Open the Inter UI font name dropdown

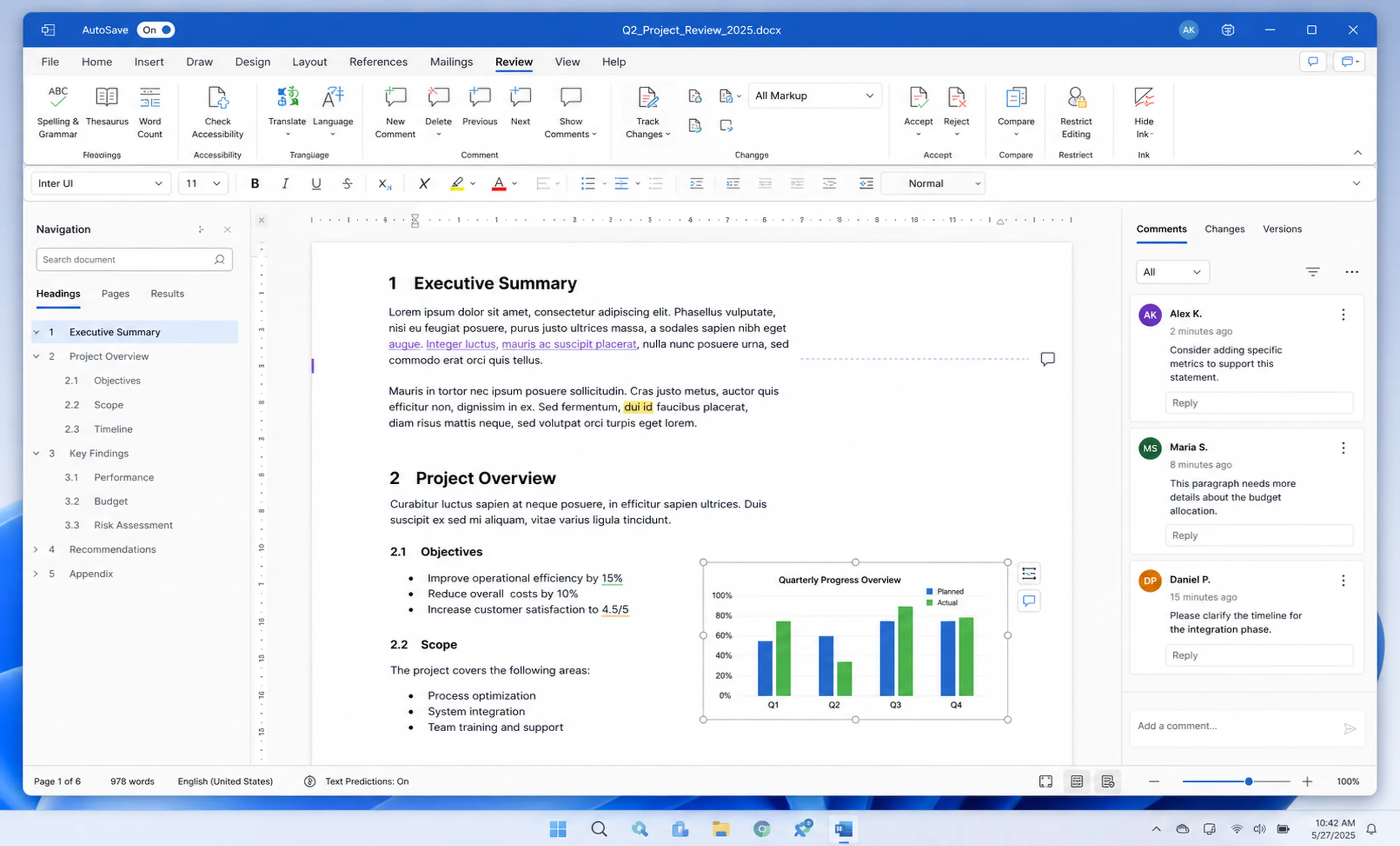point(101,183)
